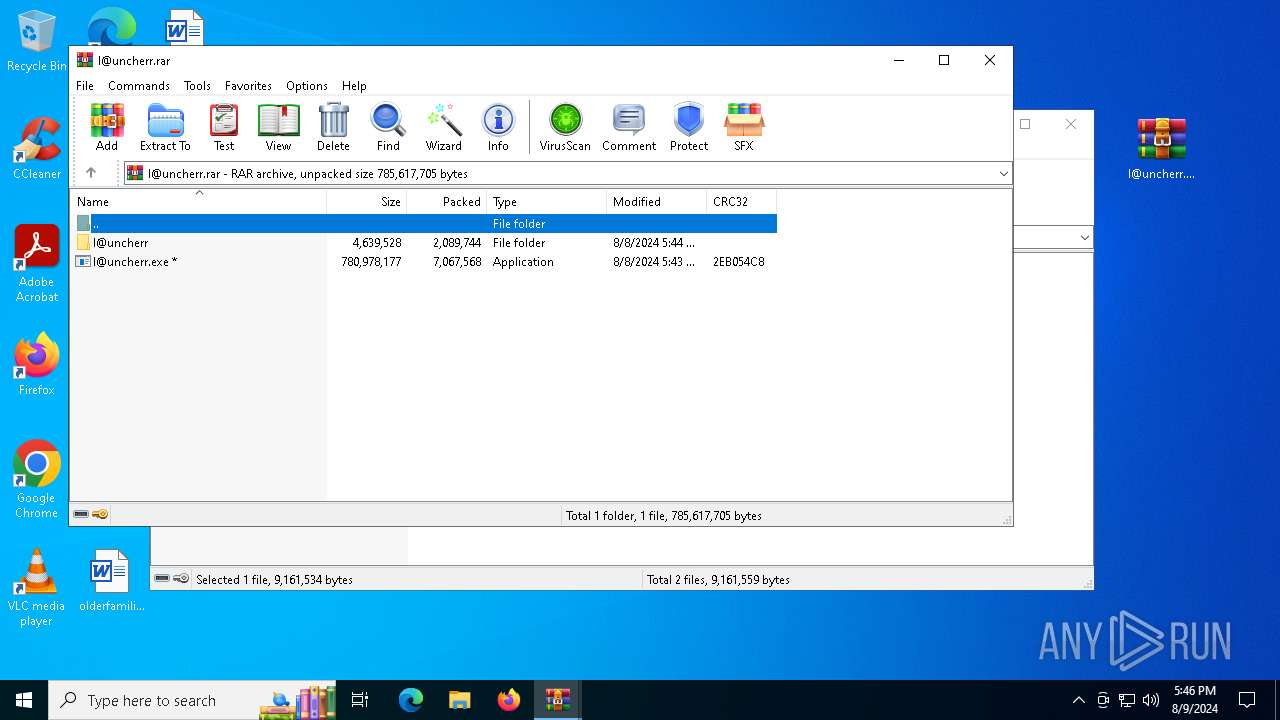Select the l@uncherr.exe file row
1280x720 pixels.
(424, 262)
